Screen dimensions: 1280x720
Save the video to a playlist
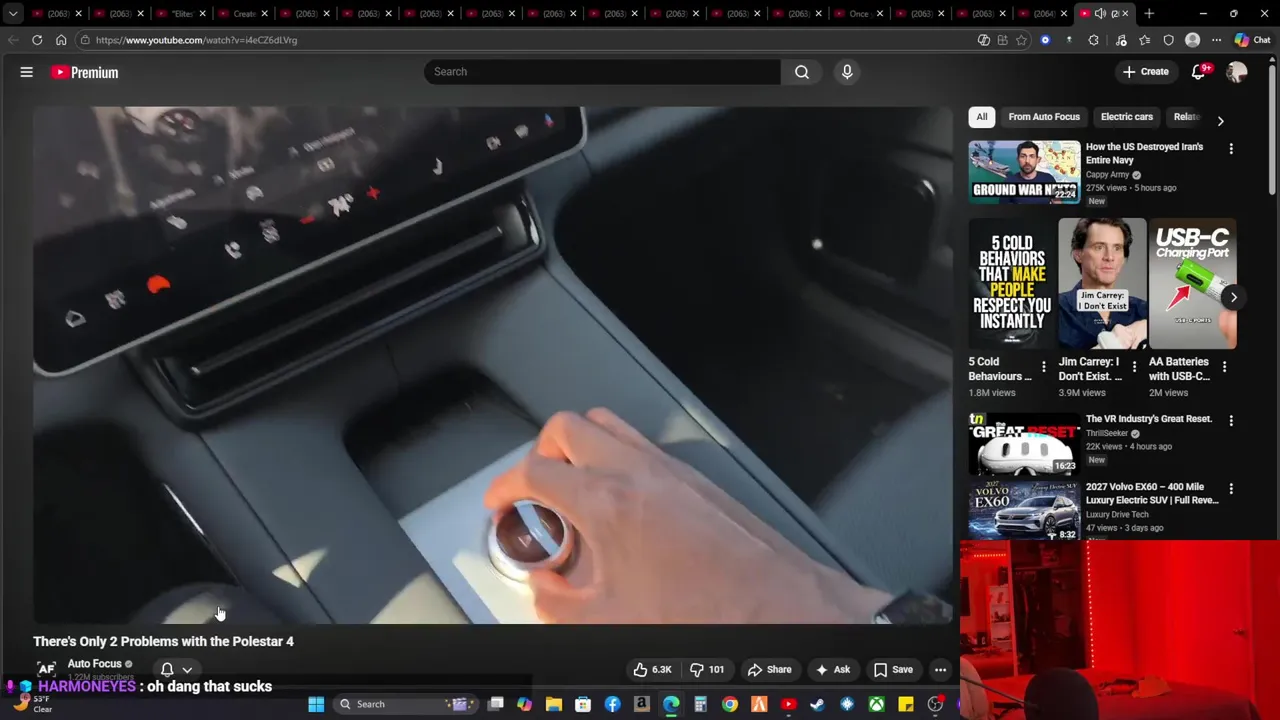pyautogui.click(x=893, y=670)
